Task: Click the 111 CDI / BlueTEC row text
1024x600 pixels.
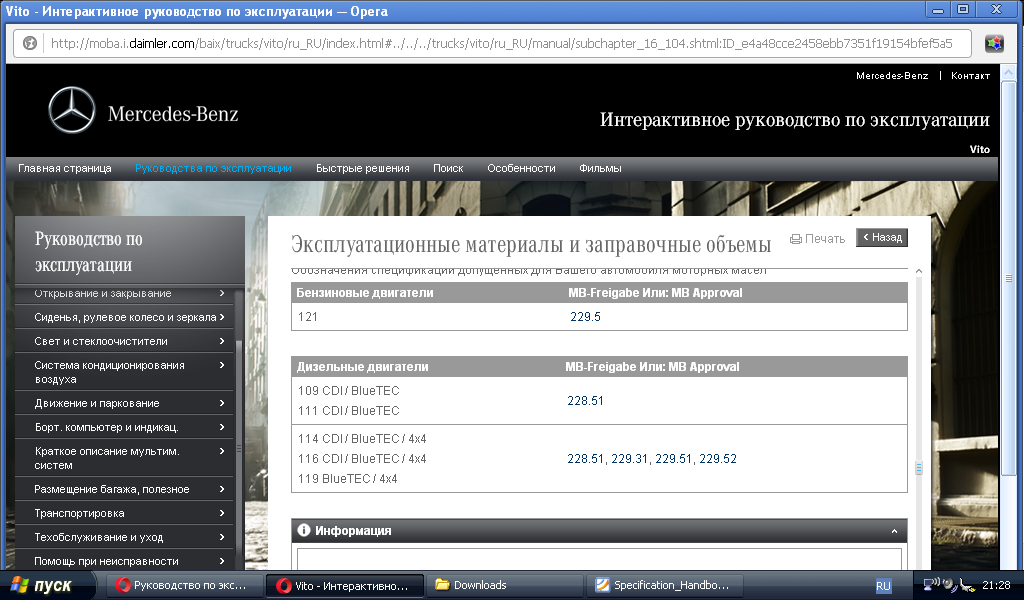Action: click(349, 411)
